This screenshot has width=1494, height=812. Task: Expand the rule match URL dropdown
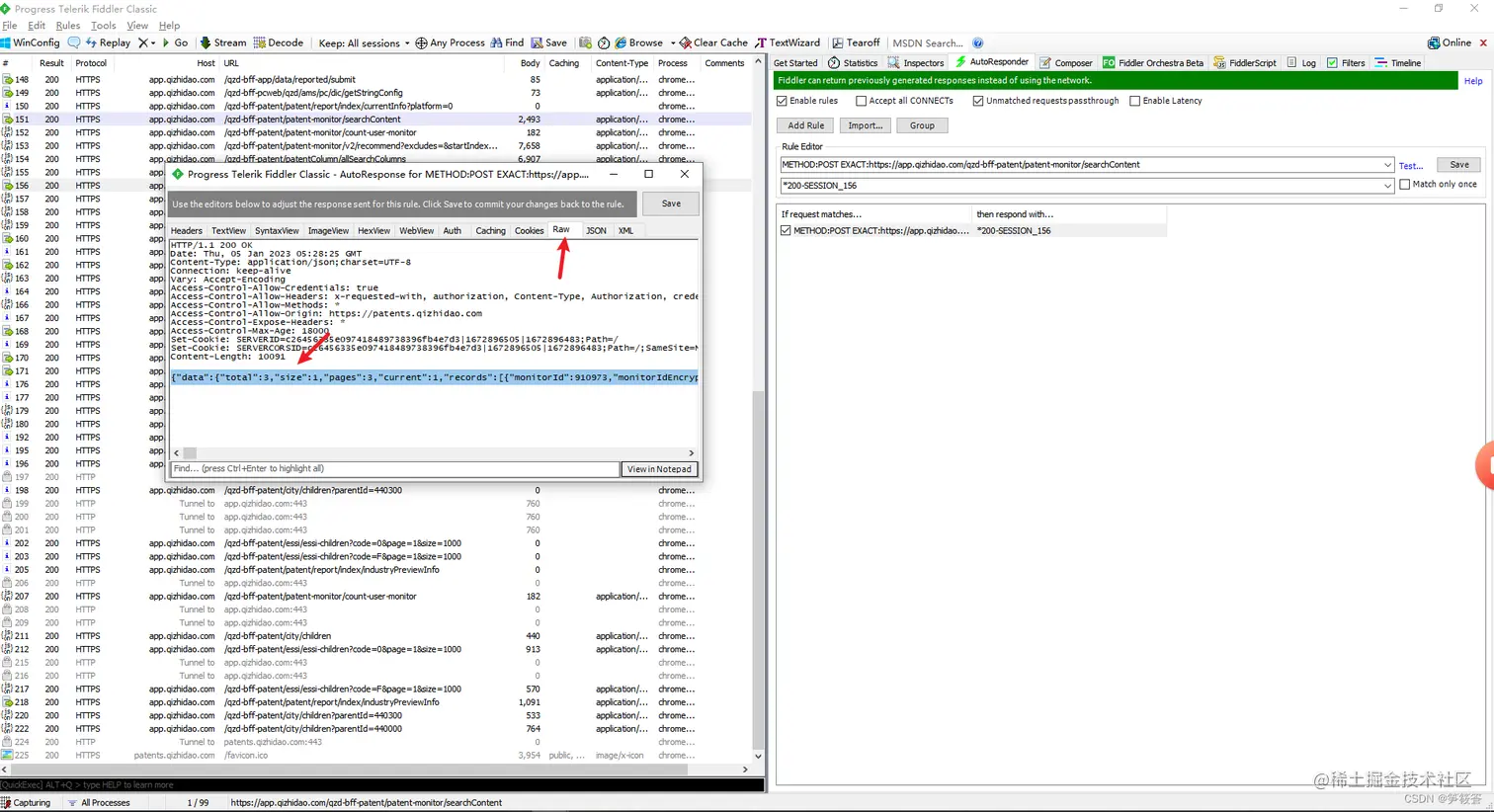coord(1387,165)
